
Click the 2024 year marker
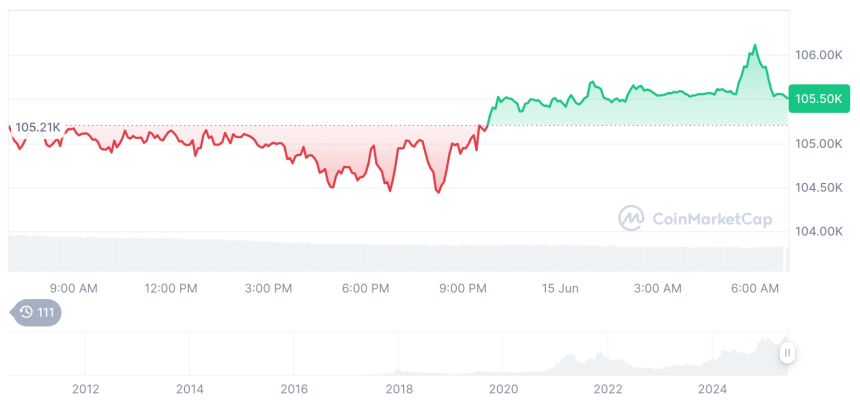(713, 388)
